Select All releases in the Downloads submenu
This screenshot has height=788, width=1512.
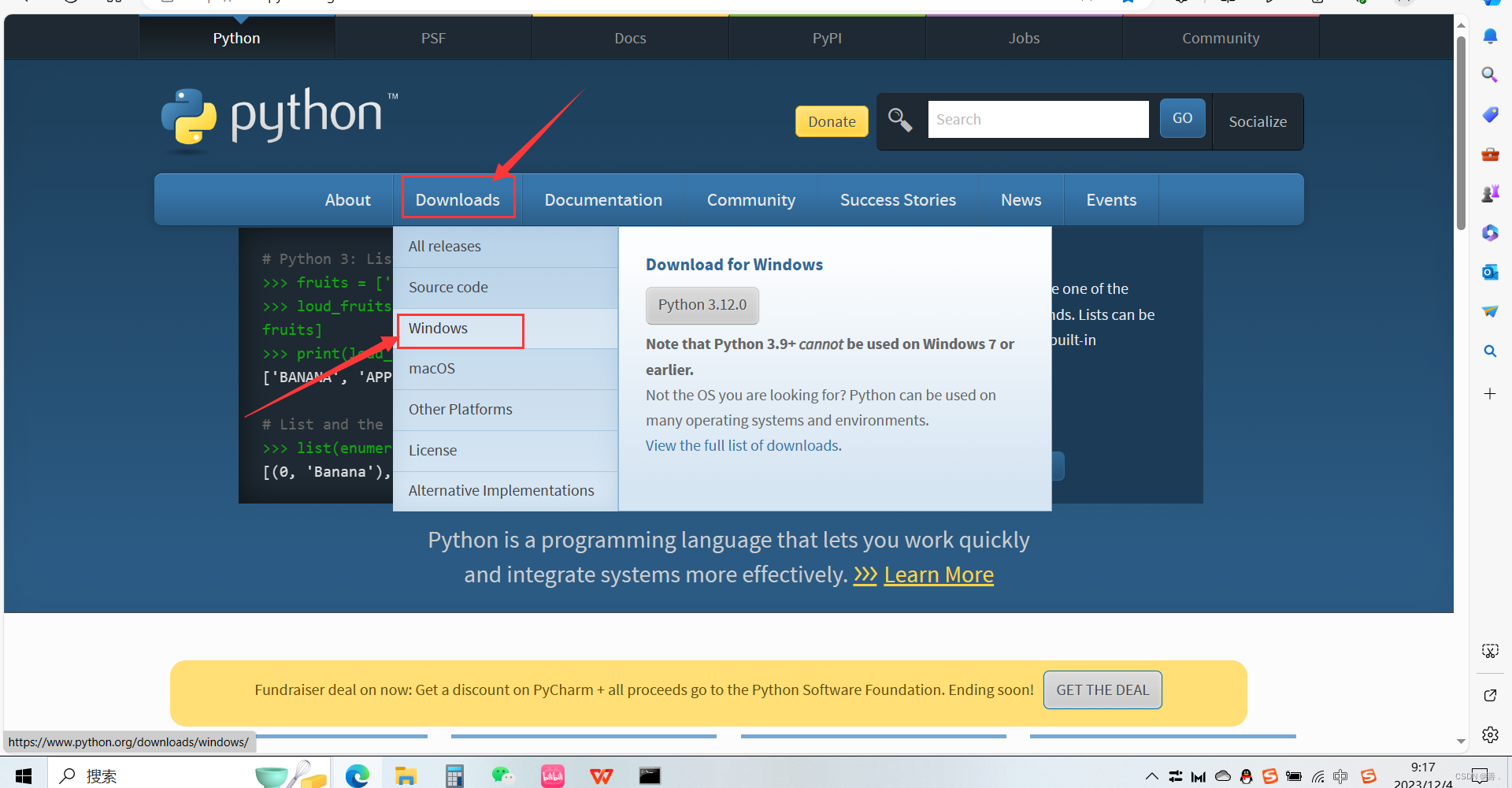[x=506, y=247]
